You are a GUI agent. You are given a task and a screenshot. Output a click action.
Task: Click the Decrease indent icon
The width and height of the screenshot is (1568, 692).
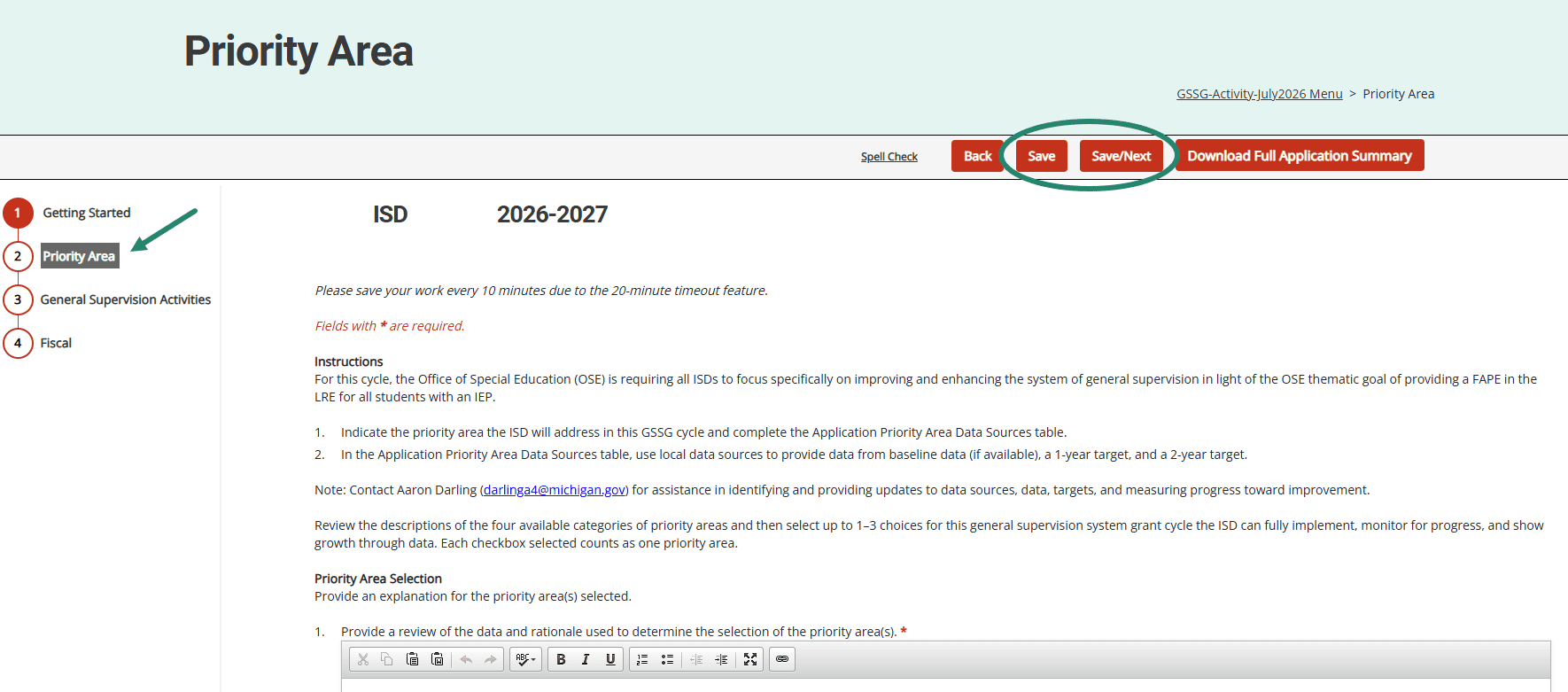(x=696, y=659)
